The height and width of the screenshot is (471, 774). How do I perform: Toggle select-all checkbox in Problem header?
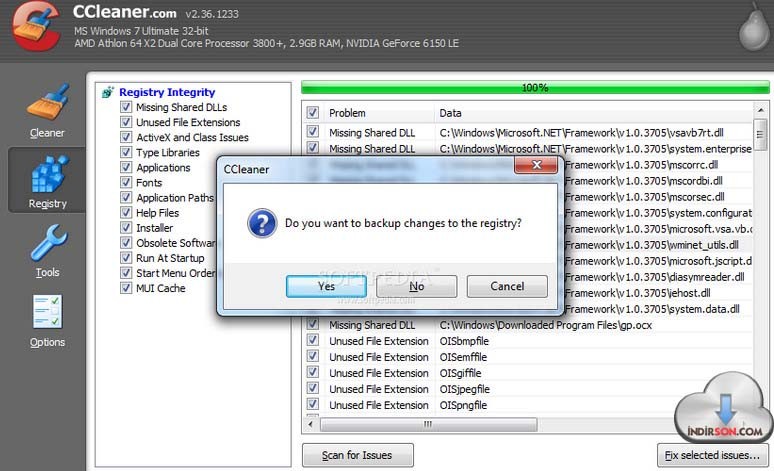[x=312, y=113]
